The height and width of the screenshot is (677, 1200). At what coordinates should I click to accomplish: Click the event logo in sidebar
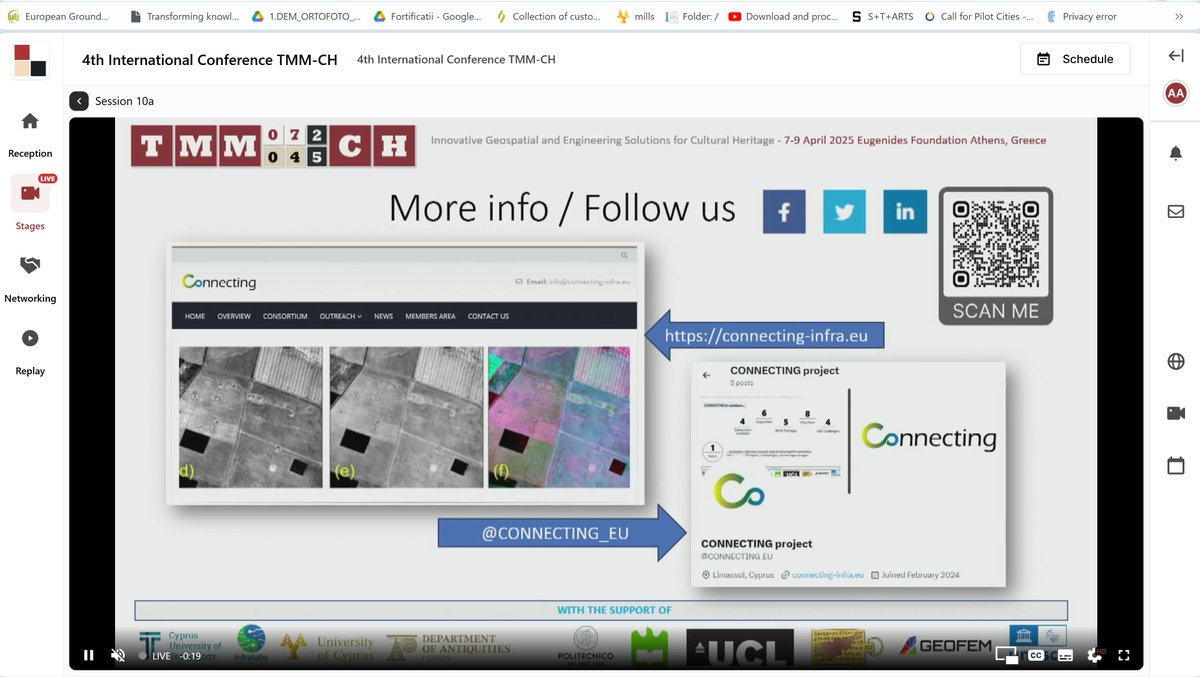[x=30, y=60]
